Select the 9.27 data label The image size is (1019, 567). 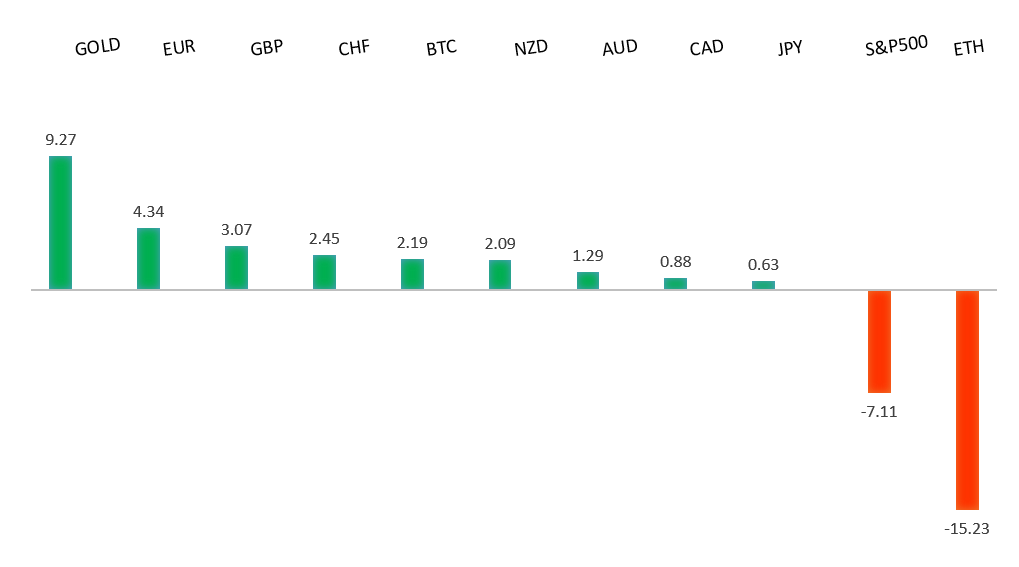coord(60,140)
